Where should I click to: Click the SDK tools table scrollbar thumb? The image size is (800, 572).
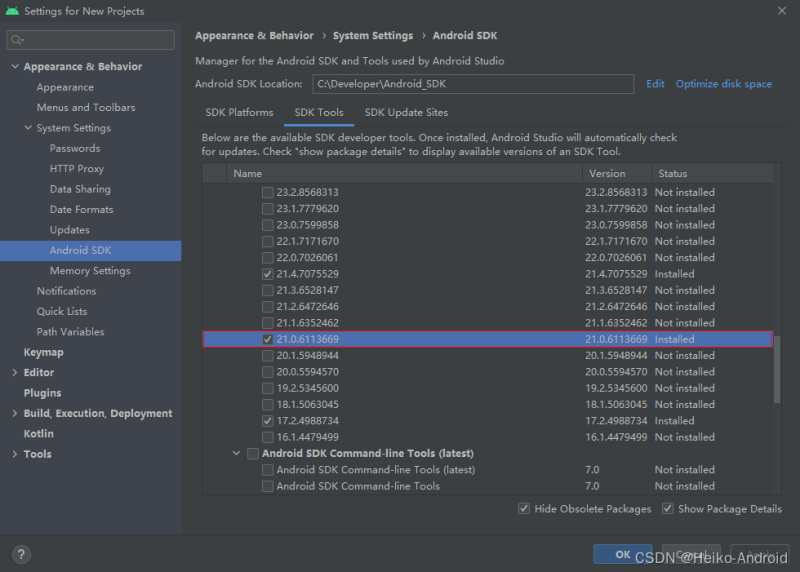click(x=777, y=369)
